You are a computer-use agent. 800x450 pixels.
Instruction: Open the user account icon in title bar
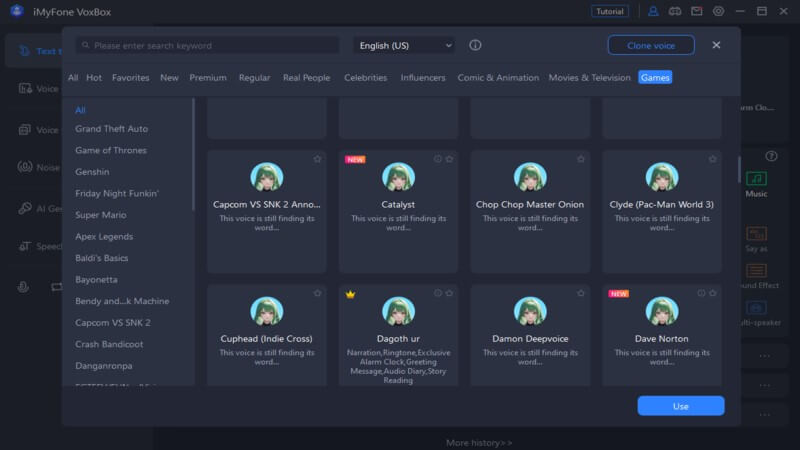(x=653, y=11)
